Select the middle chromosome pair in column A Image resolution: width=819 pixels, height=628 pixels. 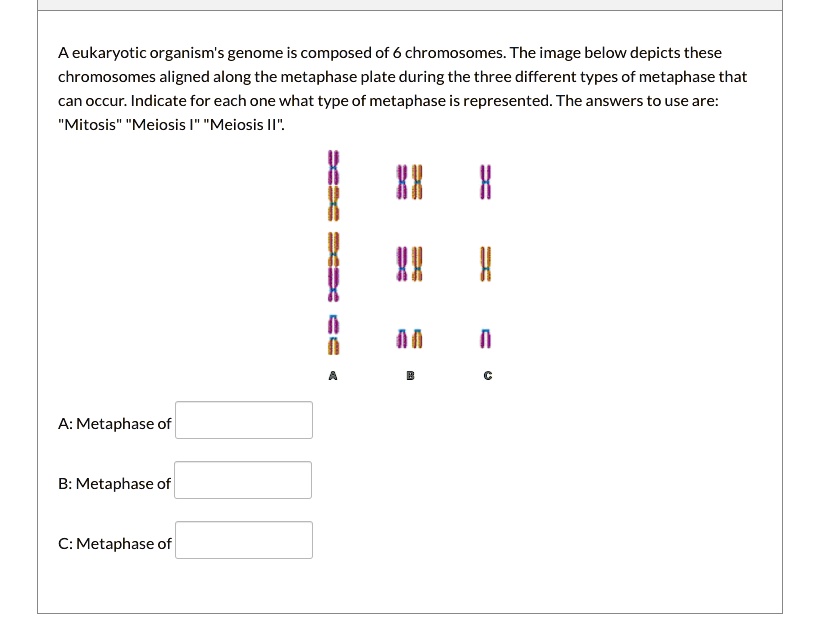pyautogui.click(x=333, y=265)
